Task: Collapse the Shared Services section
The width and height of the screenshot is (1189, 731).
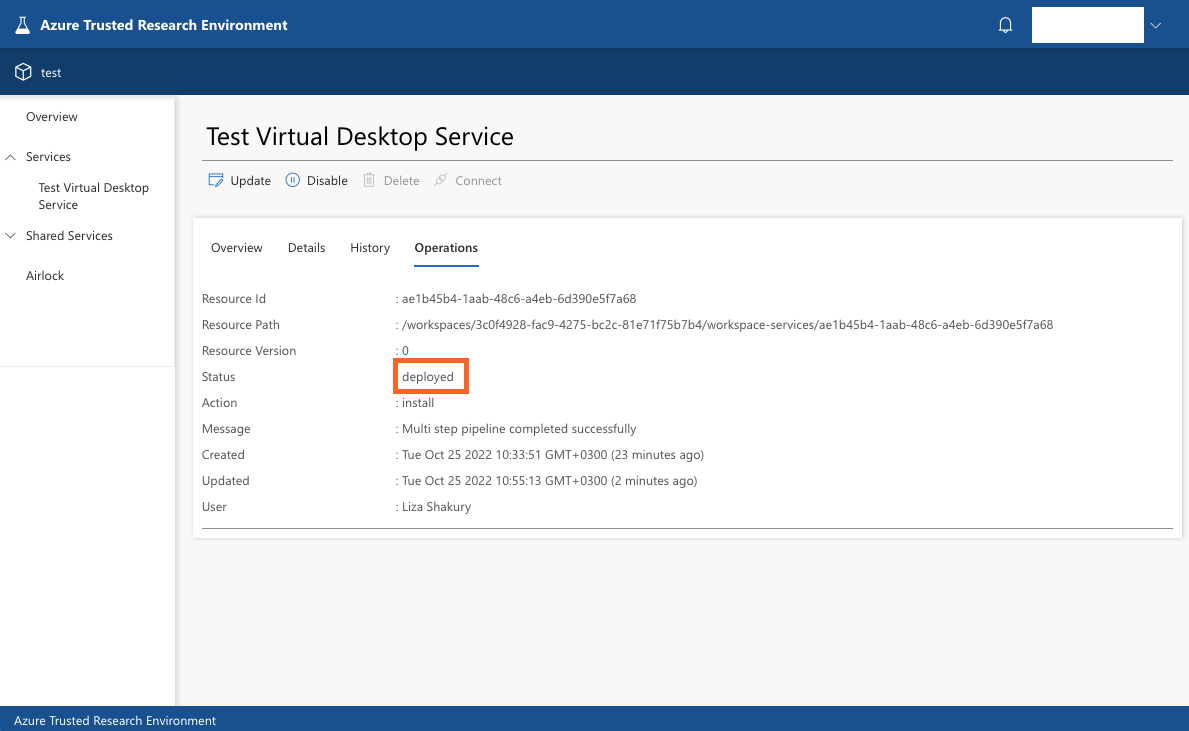Action: pyautogui.click(x=10, y=235)
